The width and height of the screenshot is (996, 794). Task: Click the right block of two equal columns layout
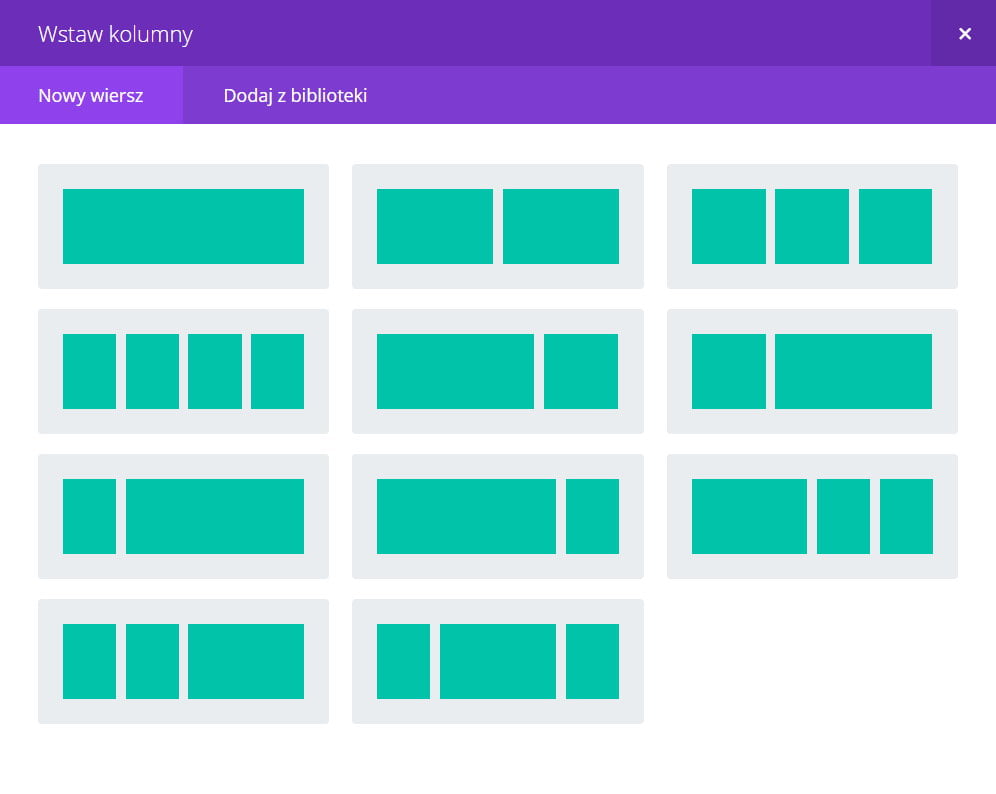point(560,226)
